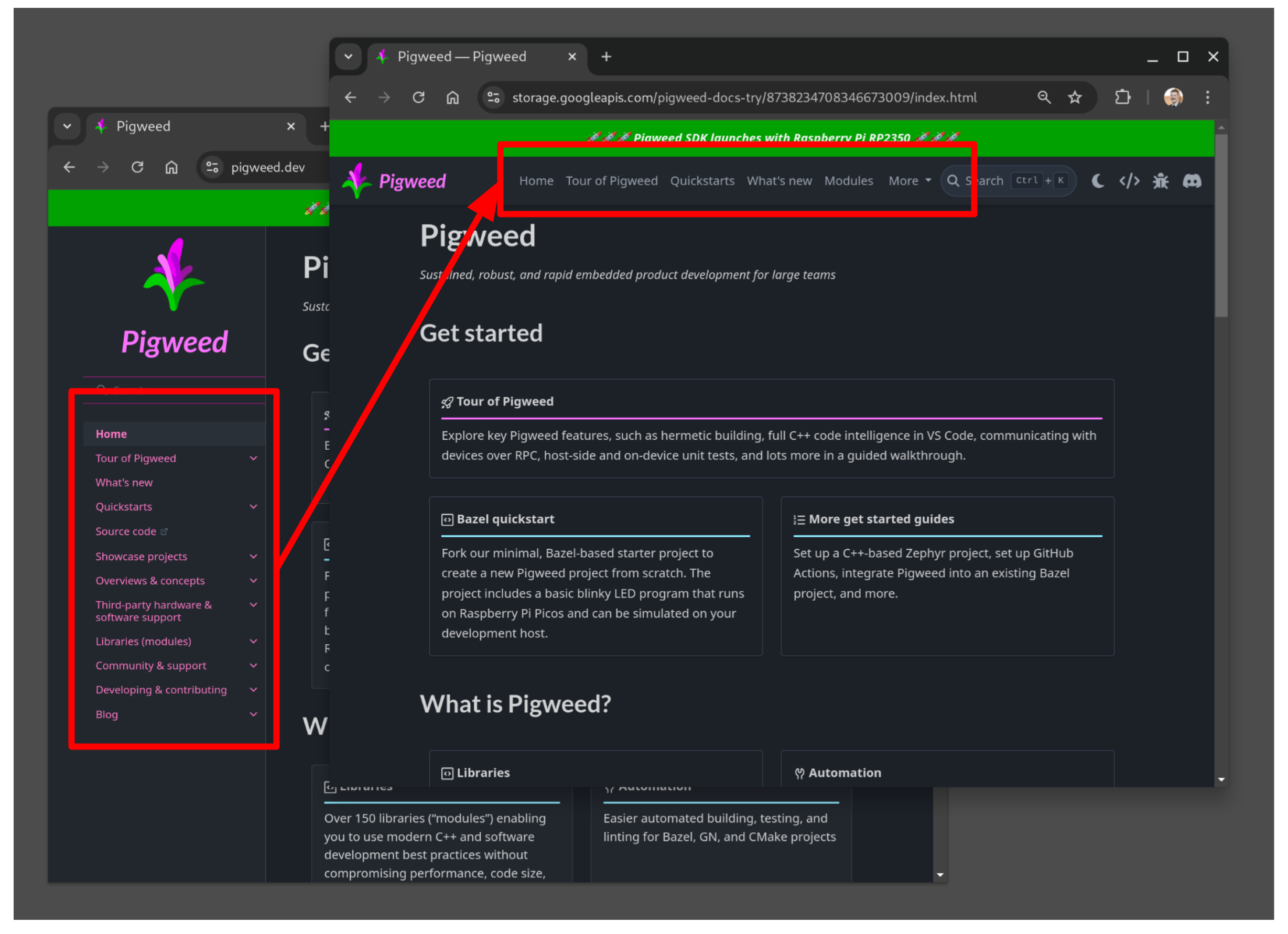Viewport: 1288px width, 934px height.
Task: Open Home in front window navbar
Action: 536,181
